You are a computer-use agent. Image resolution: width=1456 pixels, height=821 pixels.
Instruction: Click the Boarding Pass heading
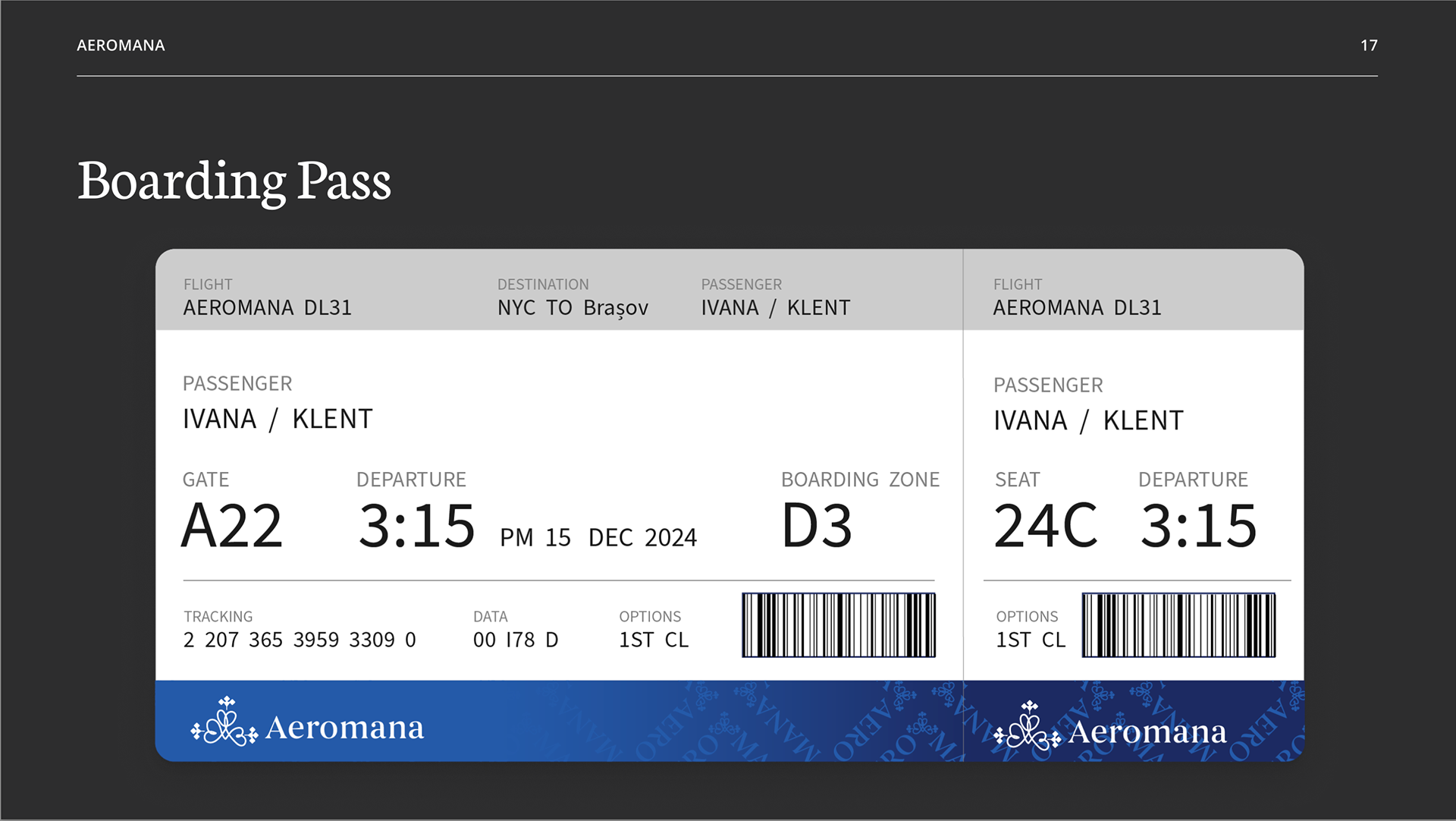[234, 181]
